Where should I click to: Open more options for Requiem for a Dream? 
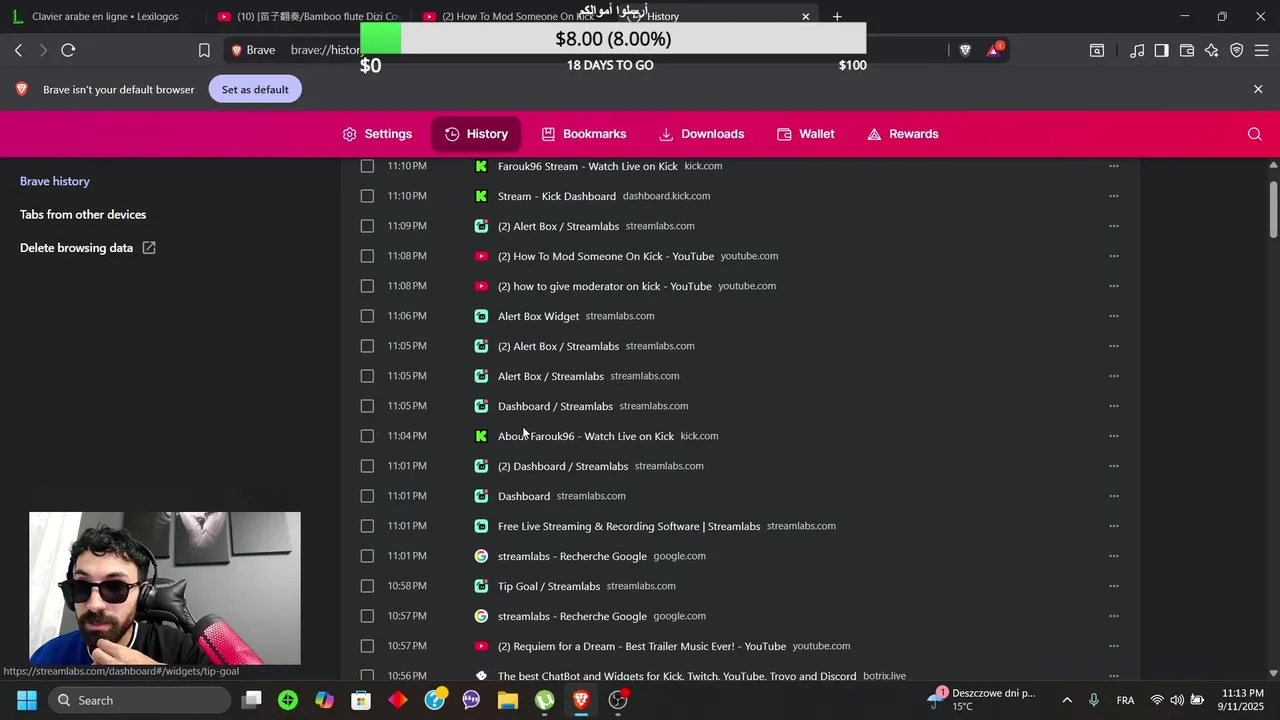pyautogui.click(x=1113, y=646)
